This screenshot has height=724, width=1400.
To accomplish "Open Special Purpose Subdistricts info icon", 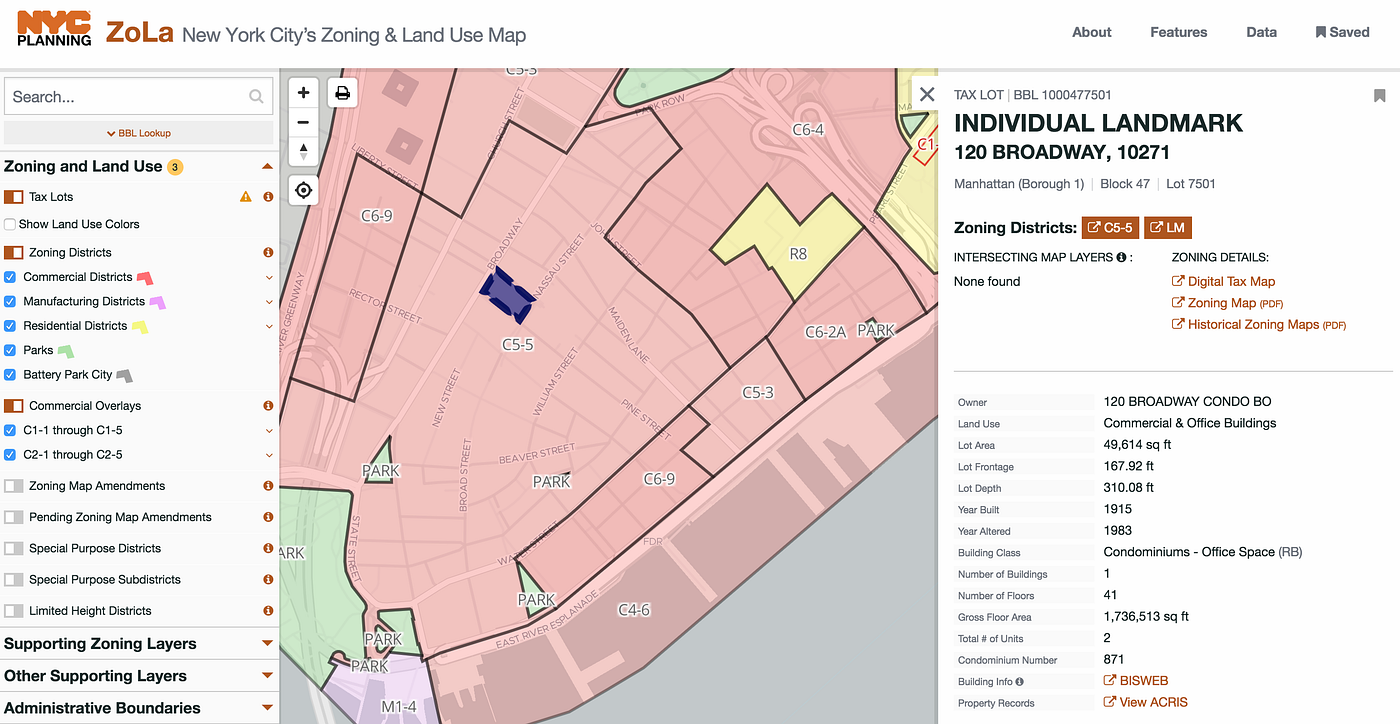I will (x=268, y=579).
